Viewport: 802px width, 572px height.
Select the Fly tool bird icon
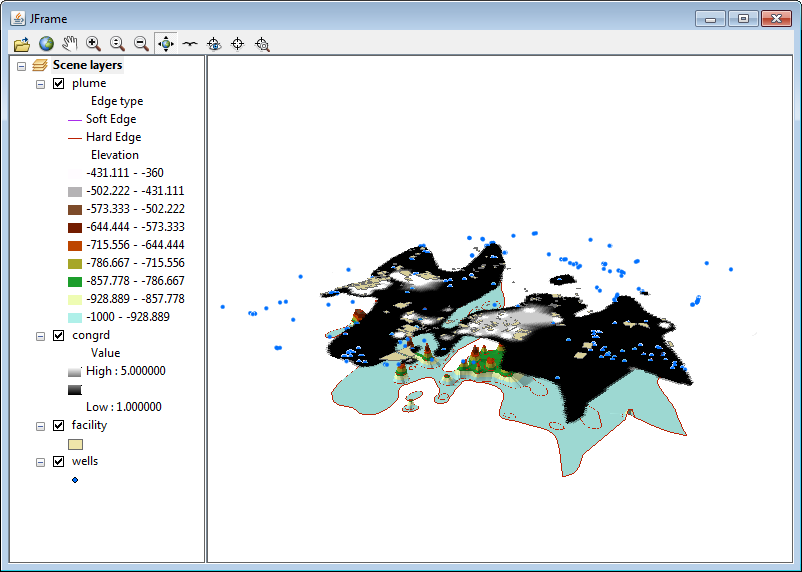point(189,44)
